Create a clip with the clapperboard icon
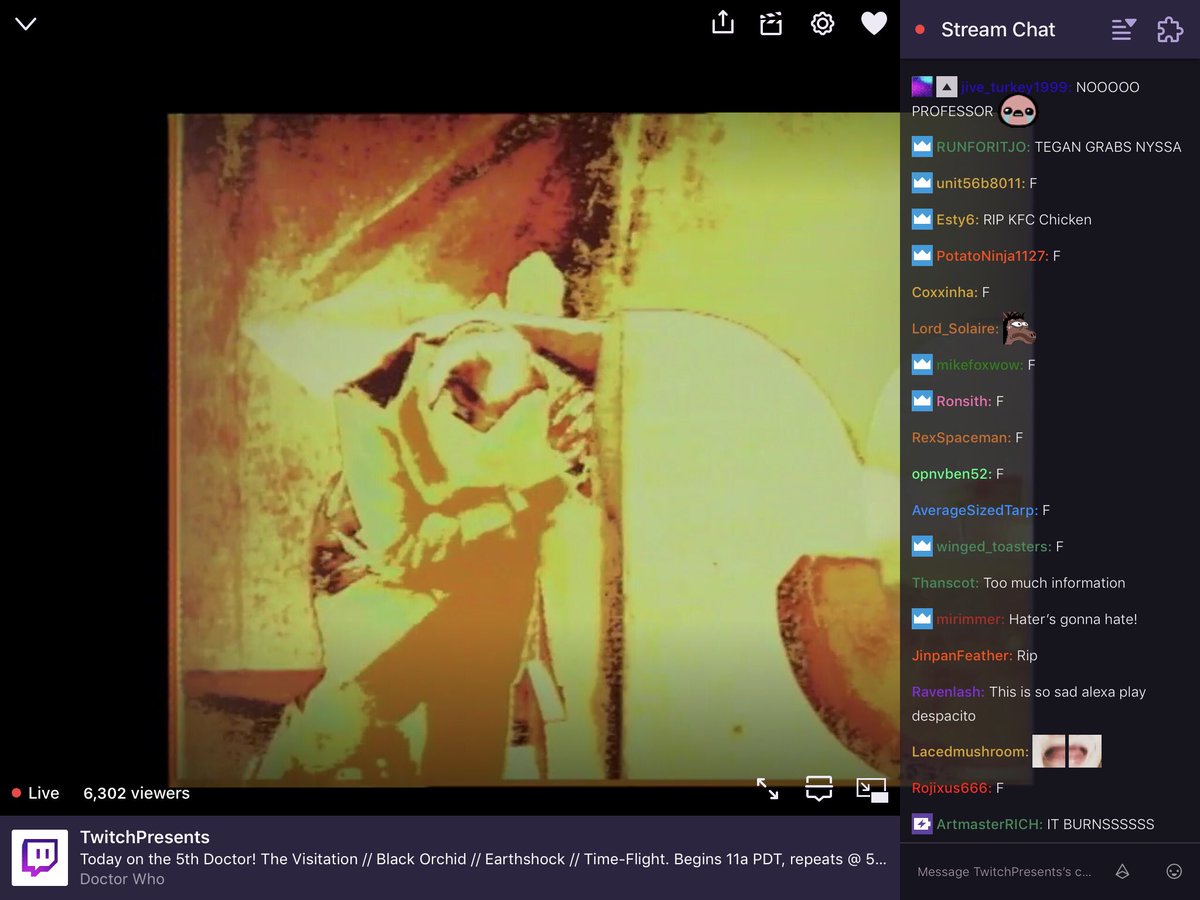Viewport: 1200px width, 900px height. [x=771, y=24]
